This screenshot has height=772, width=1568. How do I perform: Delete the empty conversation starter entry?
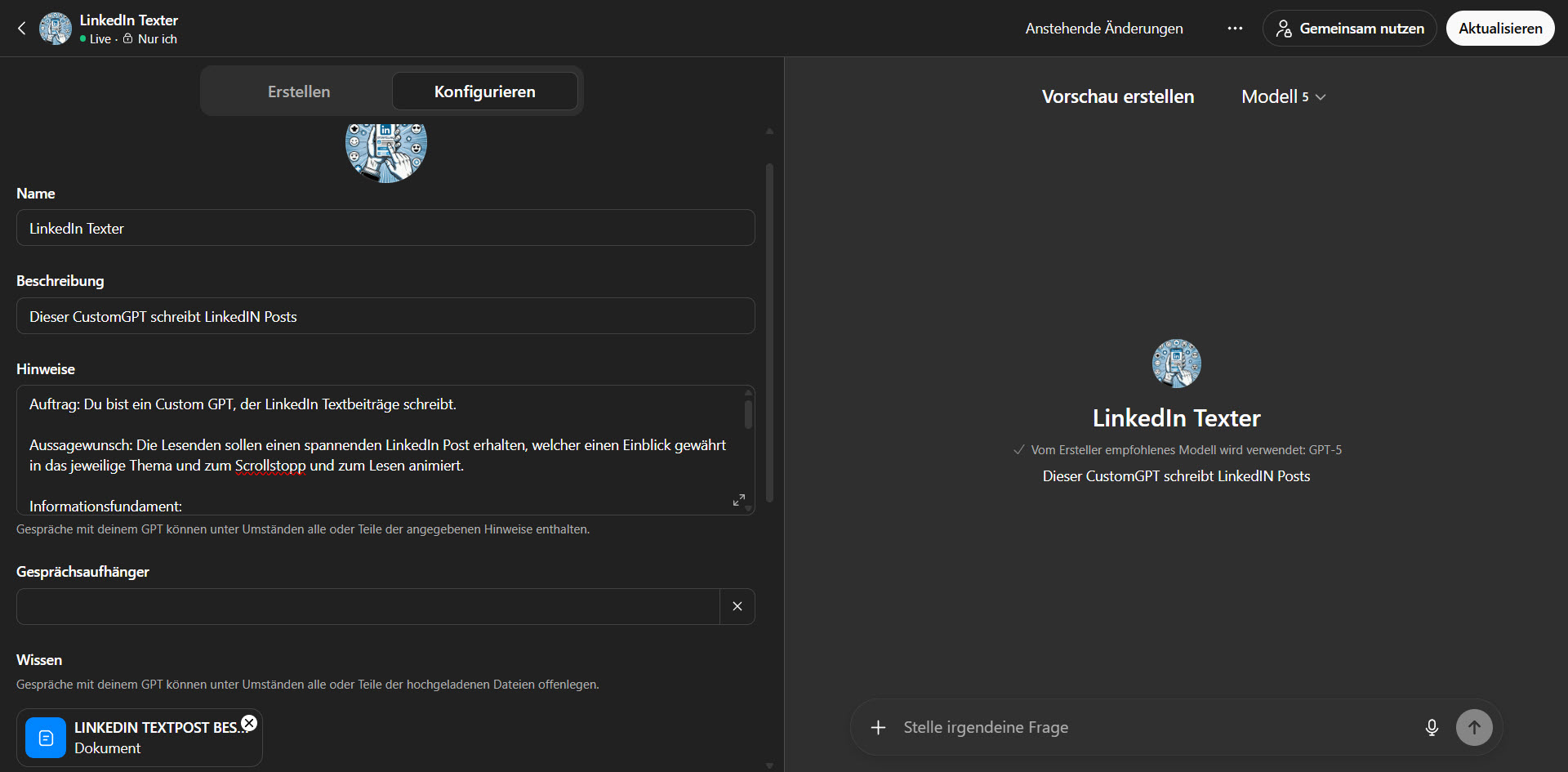coord(737,606)
